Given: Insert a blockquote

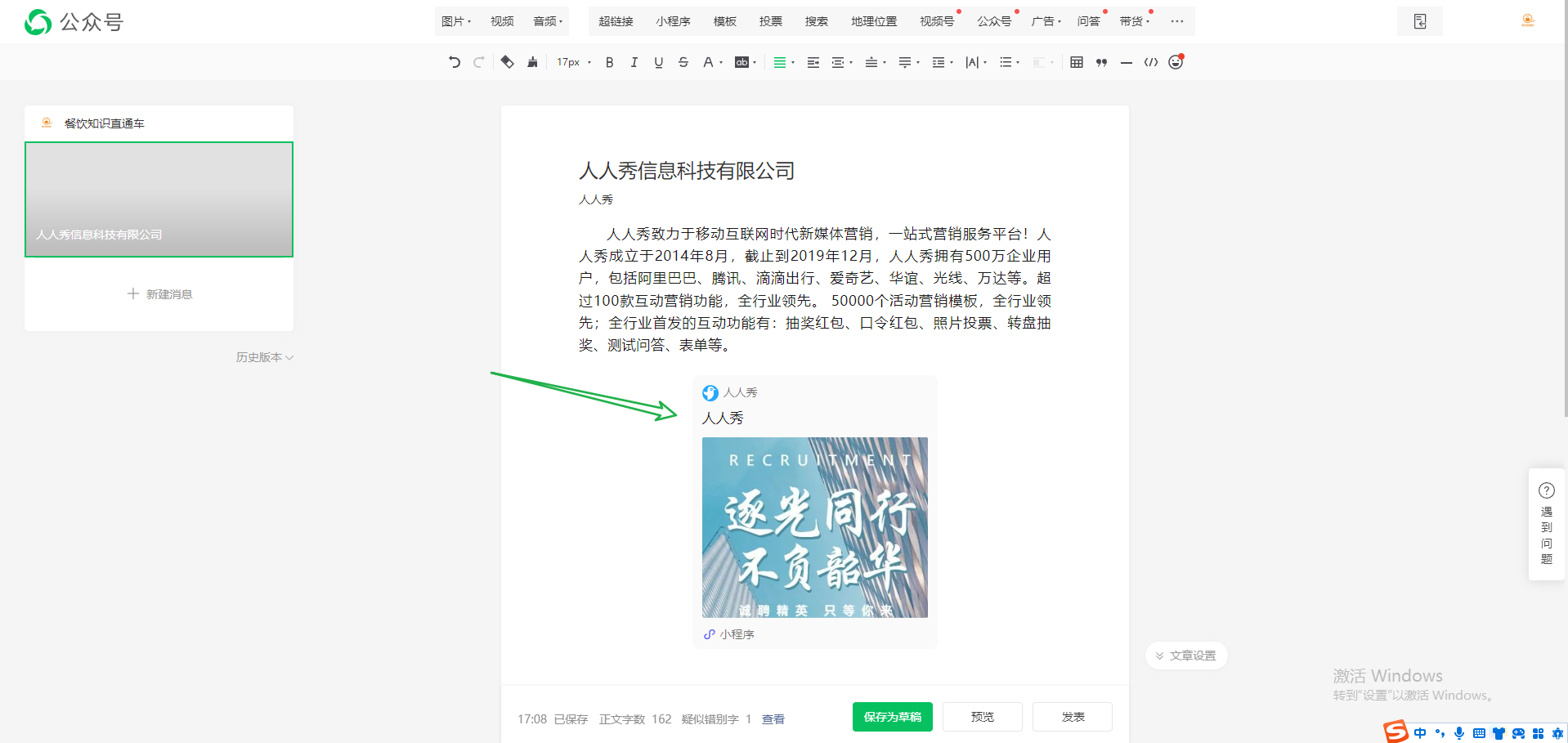Looking at the screenshot, I should [x=1101, y=62].
